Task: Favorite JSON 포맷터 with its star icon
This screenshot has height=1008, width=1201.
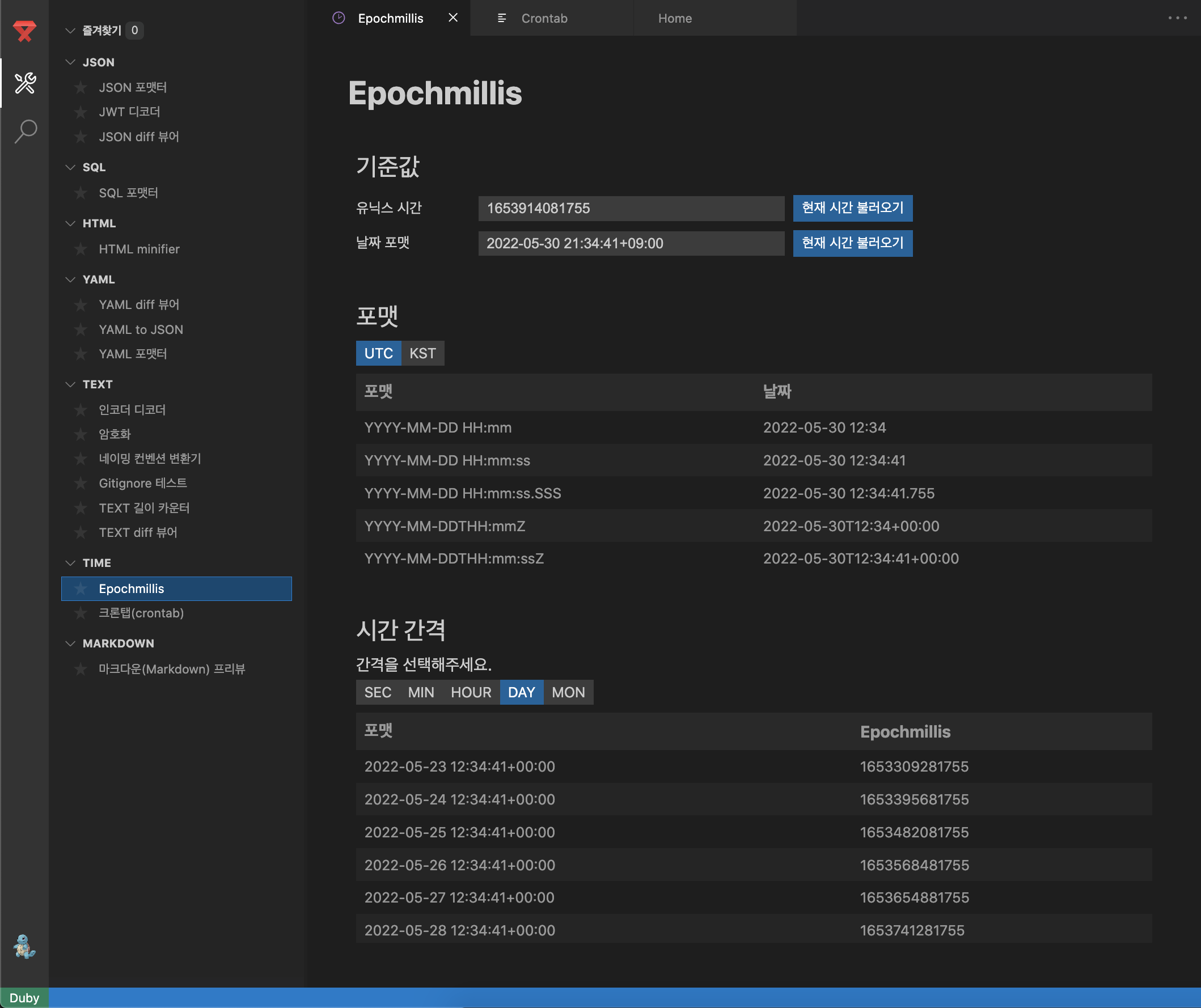Action: (81, 87)
